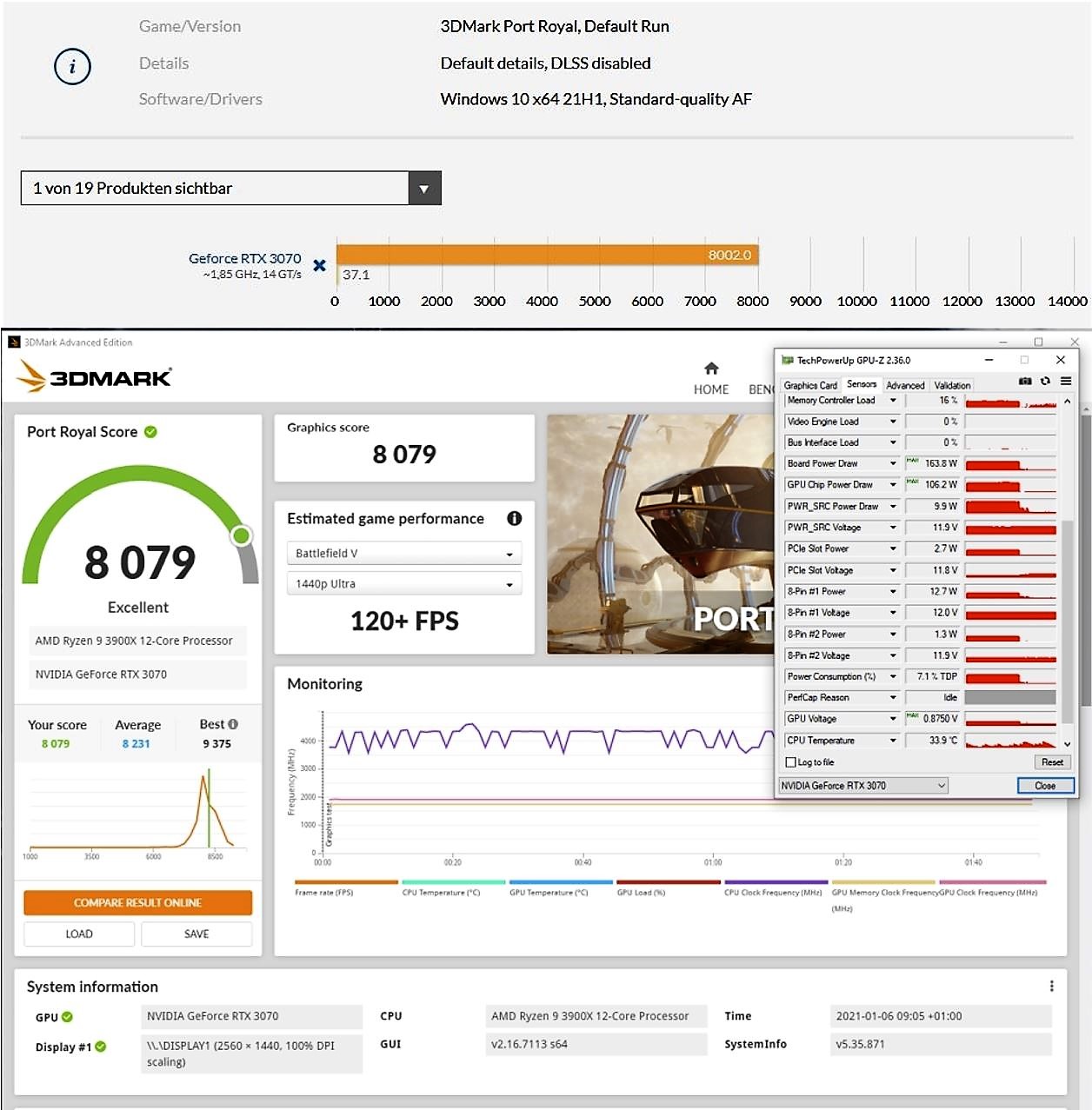Screen dimensions: 1092x1110
Task: Click the Close button in GPU-Z
Action: [1046, 786]
